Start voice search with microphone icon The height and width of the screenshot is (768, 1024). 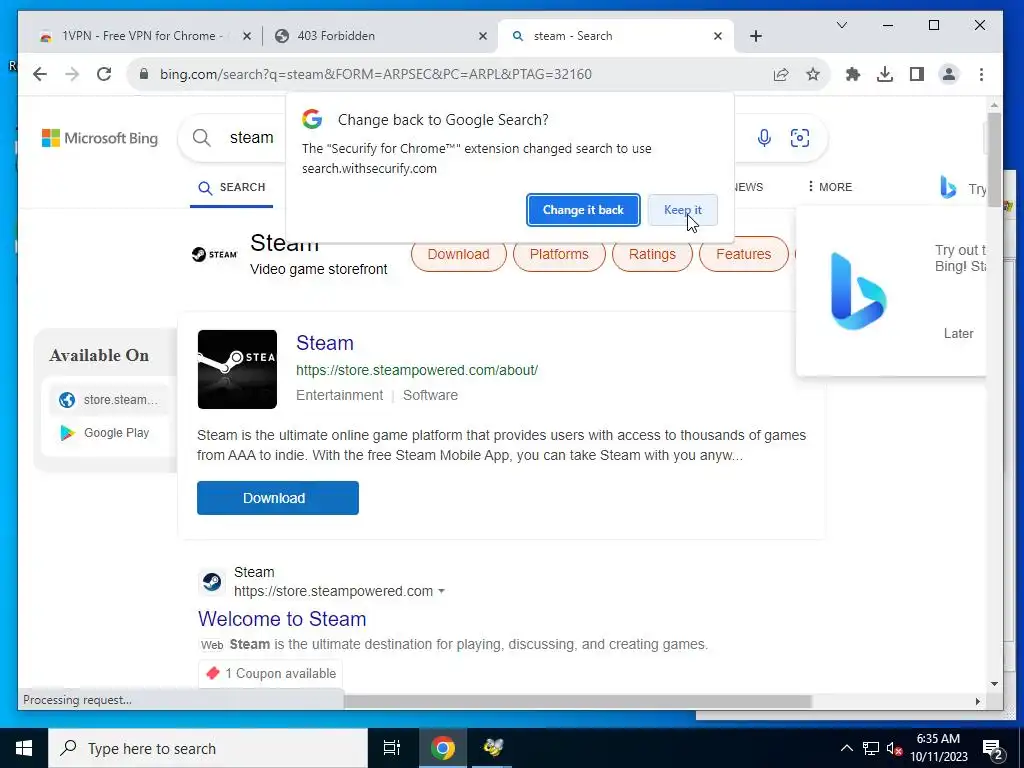[764, 138]
